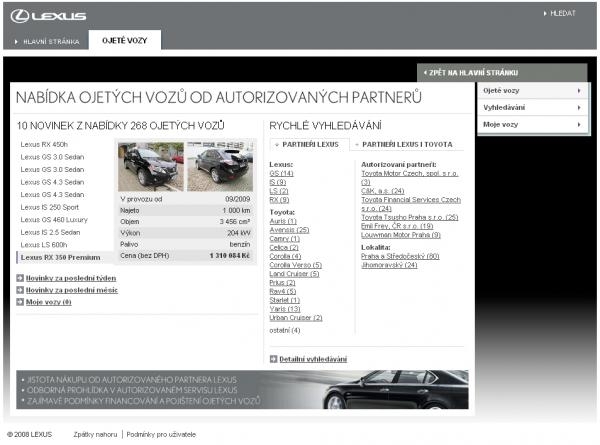Filter by Toyota Auris (1)

[x=283, y=221]
